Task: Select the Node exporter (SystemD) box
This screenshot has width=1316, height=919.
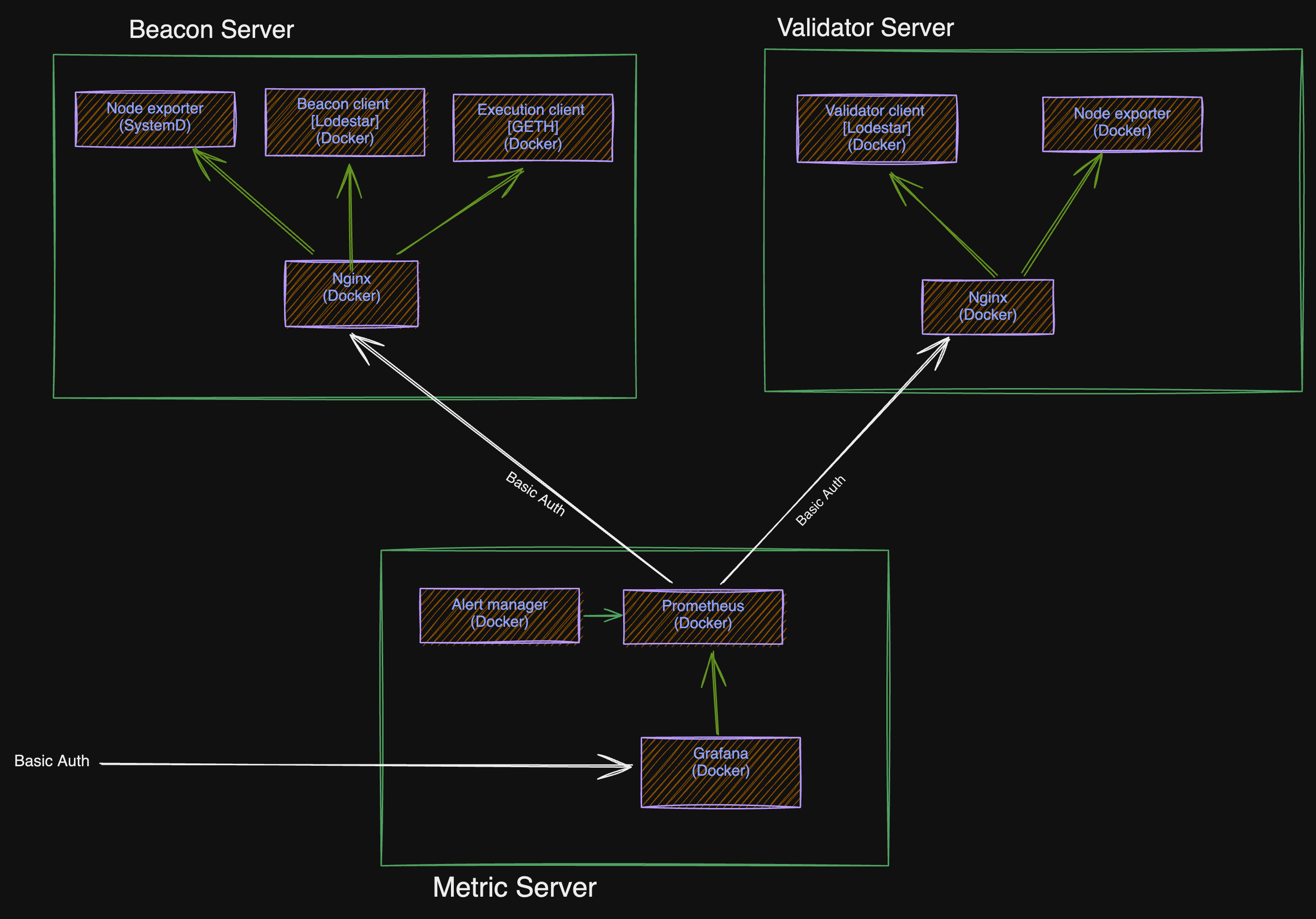Action: pos(155,119)
